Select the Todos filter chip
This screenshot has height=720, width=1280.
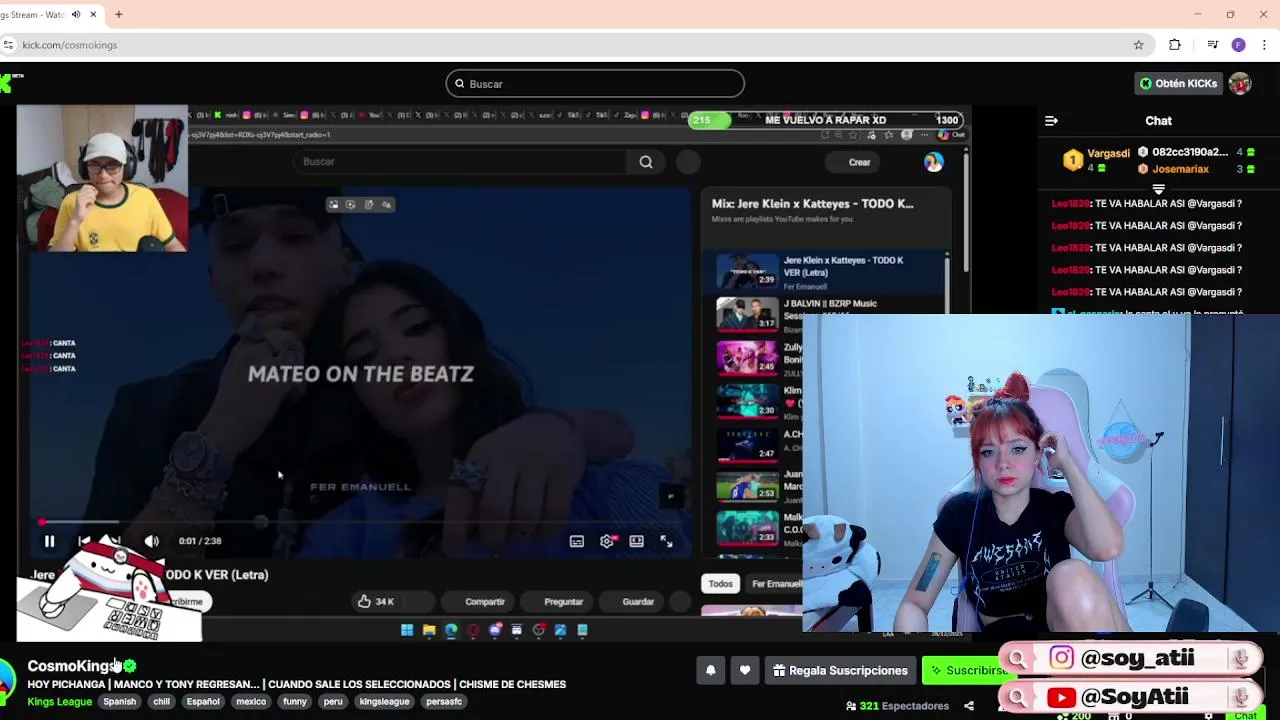click(721, 584)
